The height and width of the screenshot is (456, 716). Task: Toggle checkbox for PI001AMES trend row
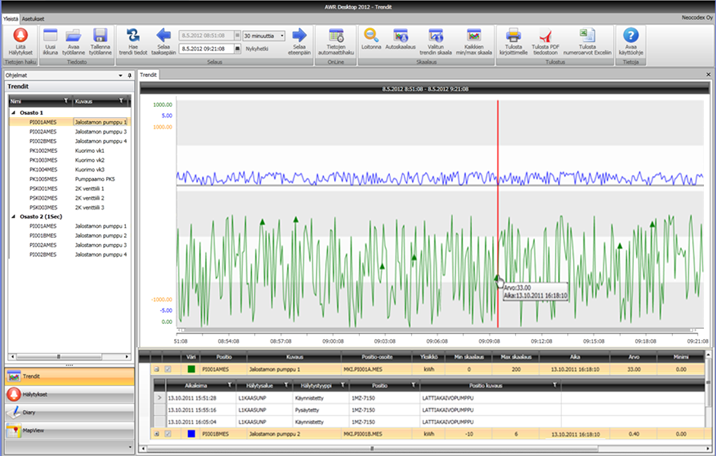(168, 369)
